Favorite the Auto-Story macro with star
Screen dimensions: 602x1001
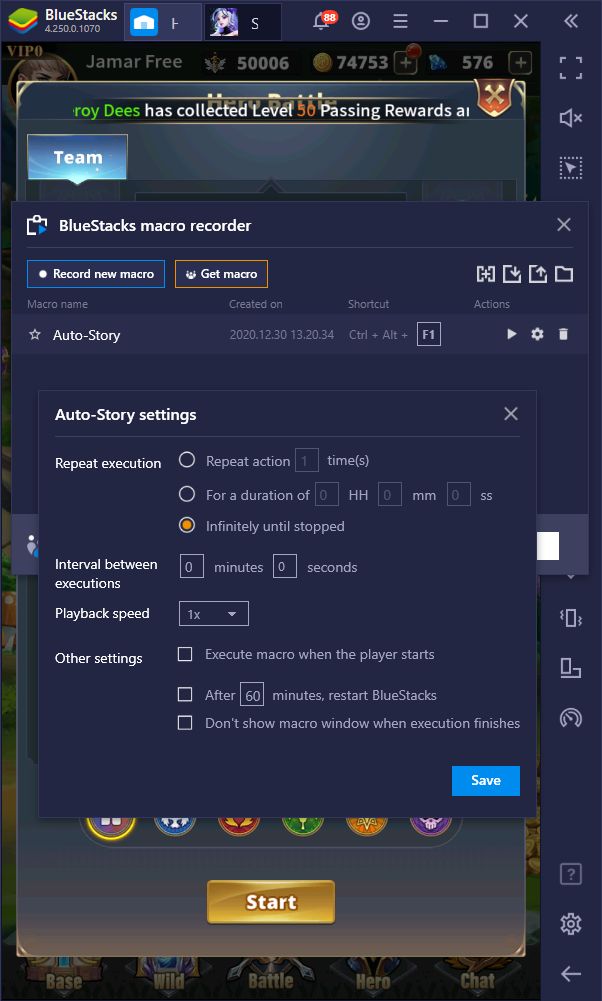[x=35, y=335]
